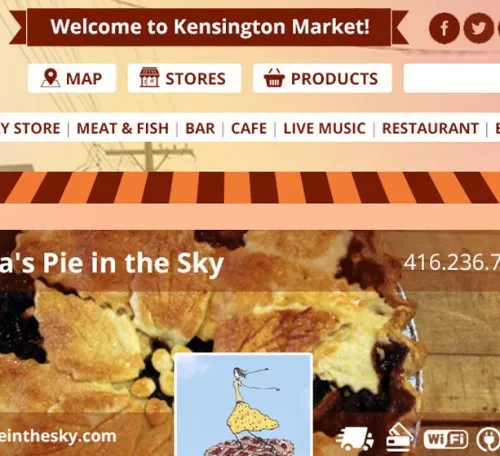Click the search input field
Screen dimensions: 500x456
point(452,78)
